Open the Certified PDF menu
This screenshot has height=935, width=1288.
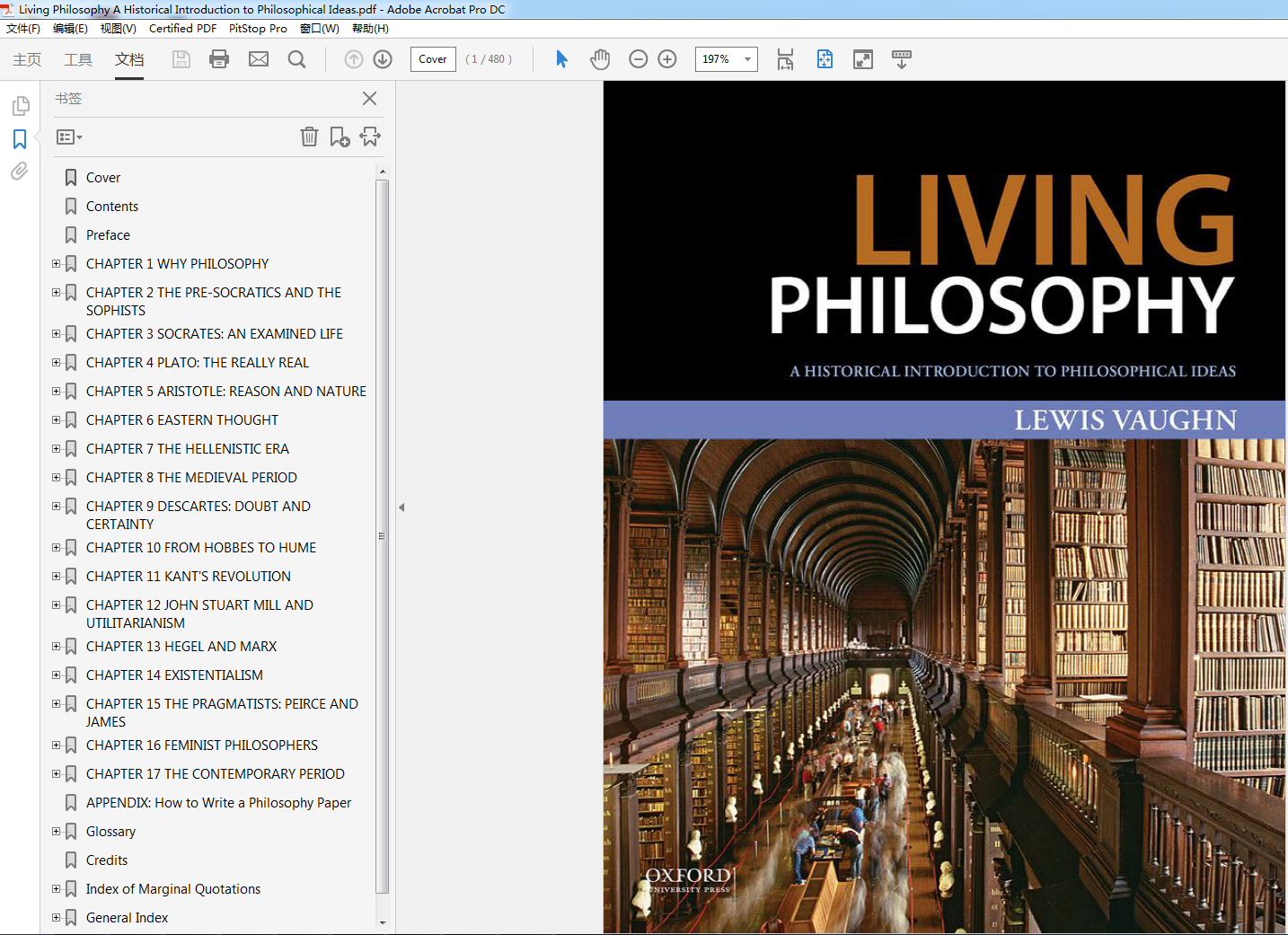182,29
